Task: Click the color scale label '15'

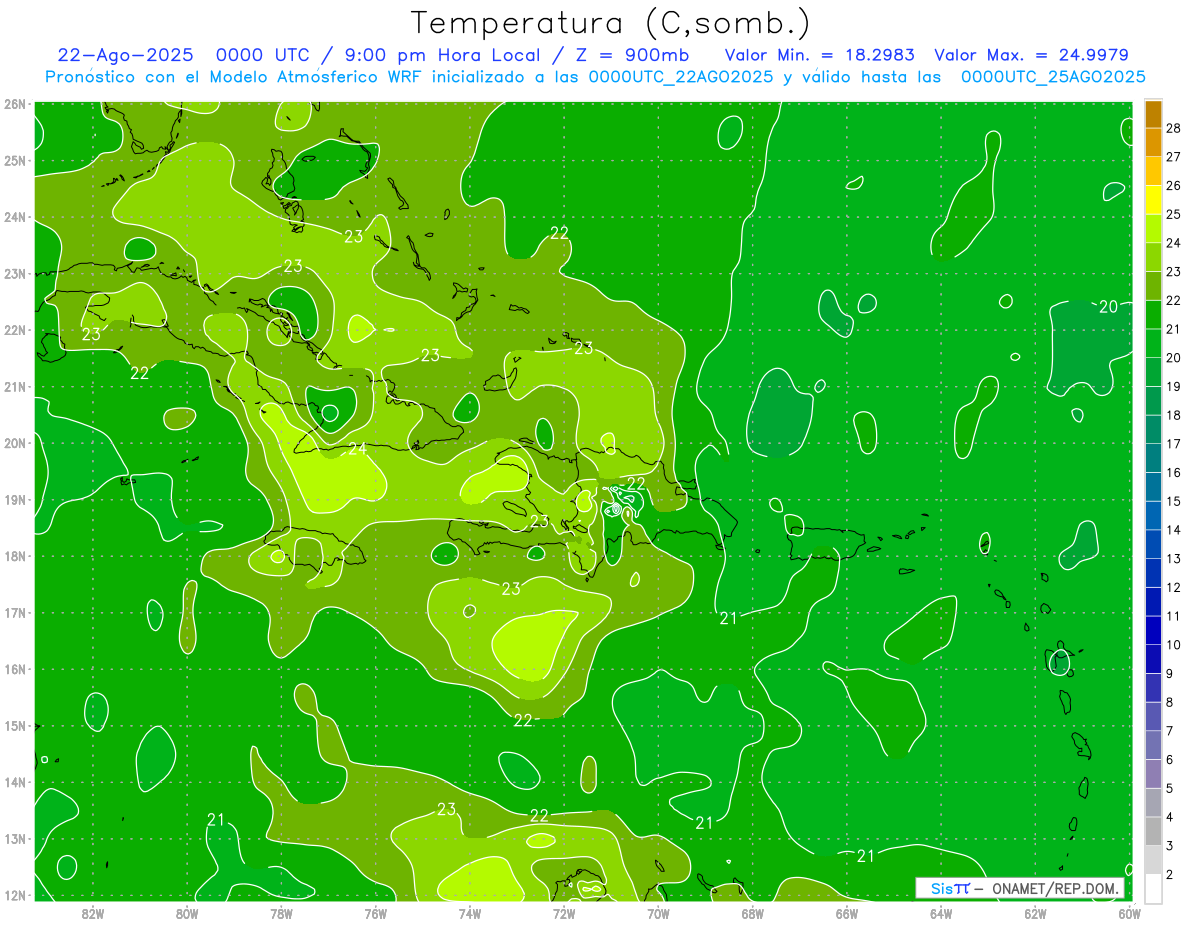Action: tap(1174, 501)
